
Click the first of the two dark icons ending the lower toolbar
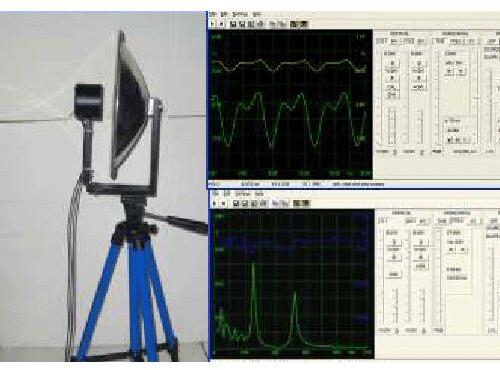(296, 203)
